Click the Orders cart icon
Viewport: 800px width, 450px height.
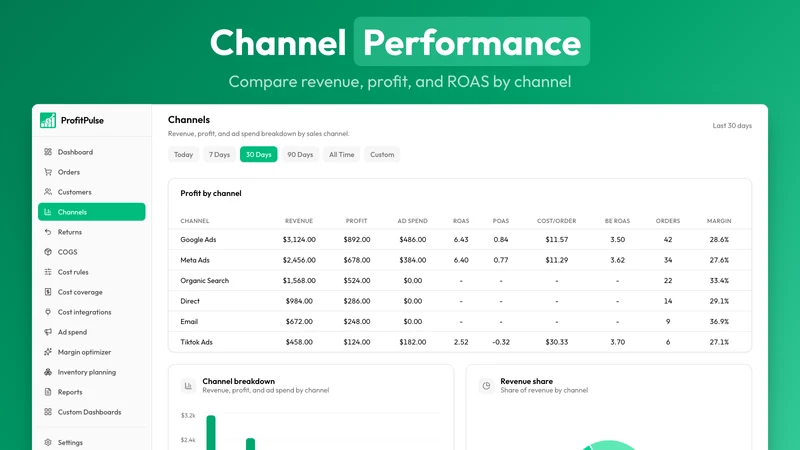pyautogui.click(x=48, y=172)
